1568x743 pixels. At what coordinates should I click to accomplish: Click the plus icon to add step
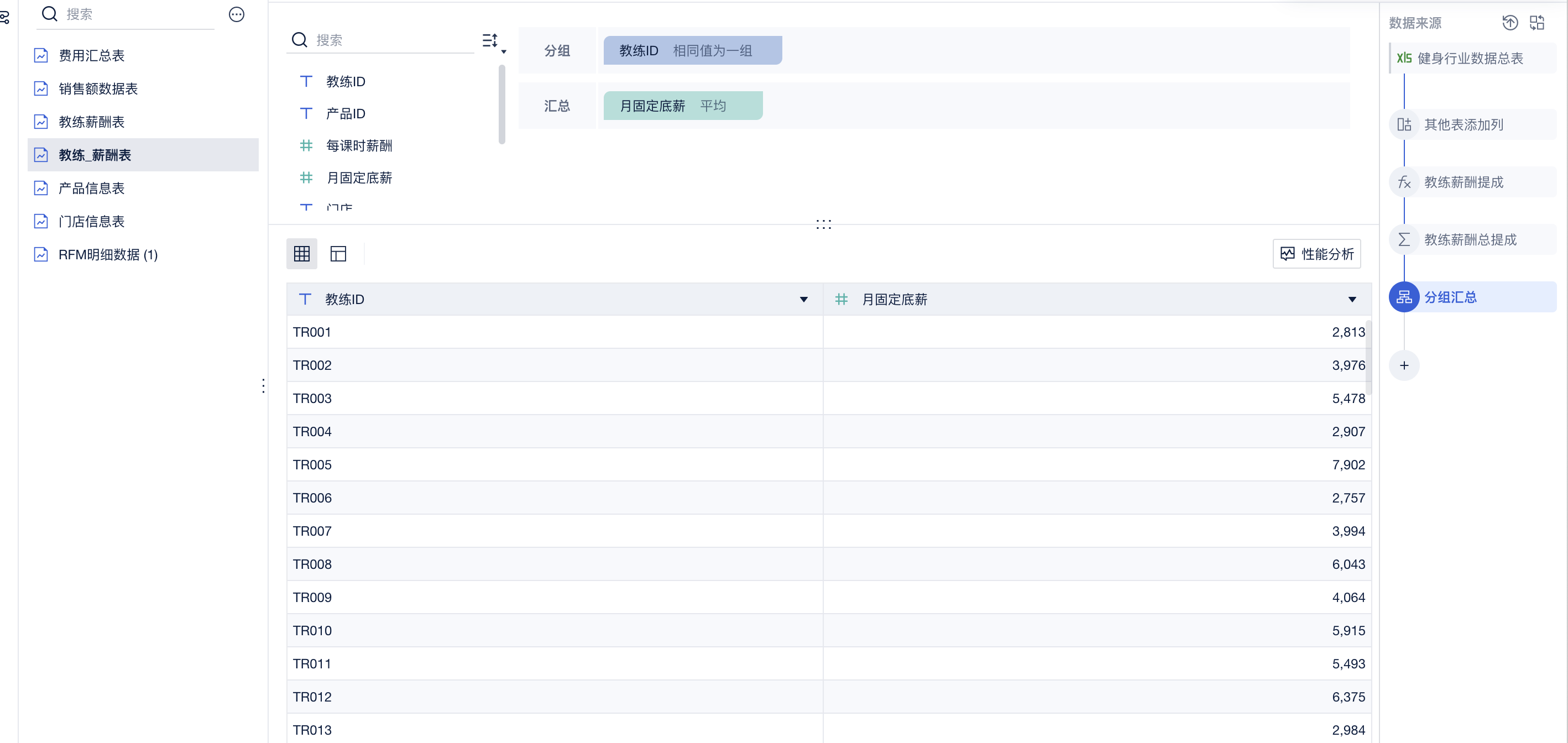[1404, 366]
